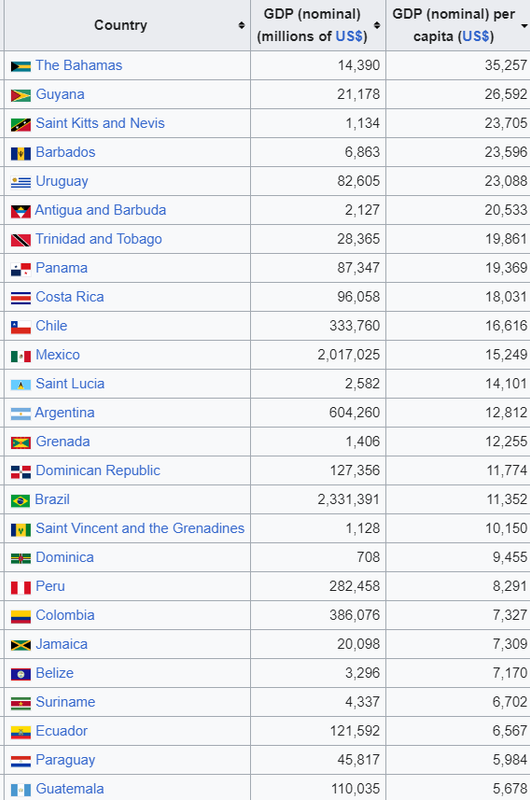Open US$ link in GDP millions header
This screenshot has height=800, width=530.
pyautogui.click(x=349, y=36)
